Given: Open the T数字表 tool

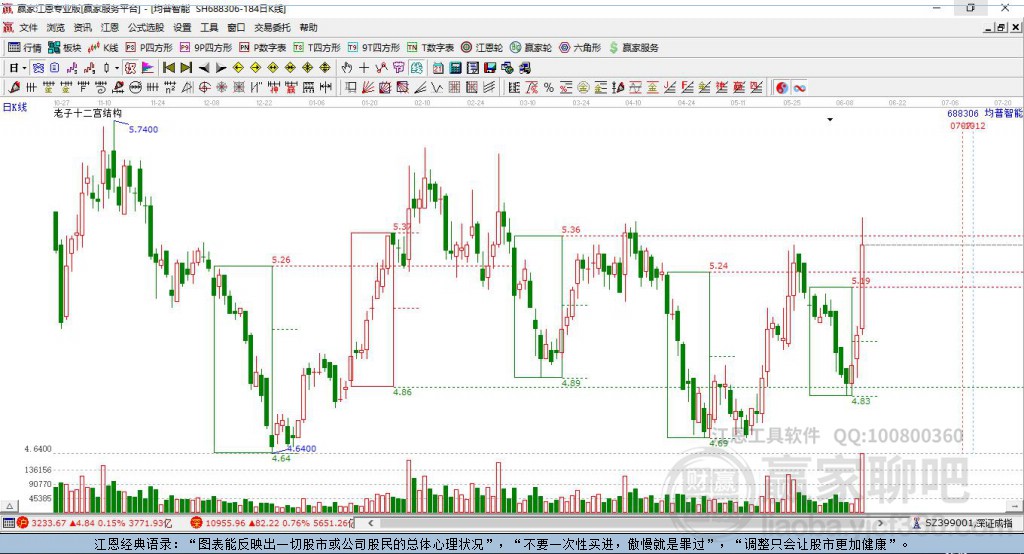Looking at the screenshot, I should point(430,48).
